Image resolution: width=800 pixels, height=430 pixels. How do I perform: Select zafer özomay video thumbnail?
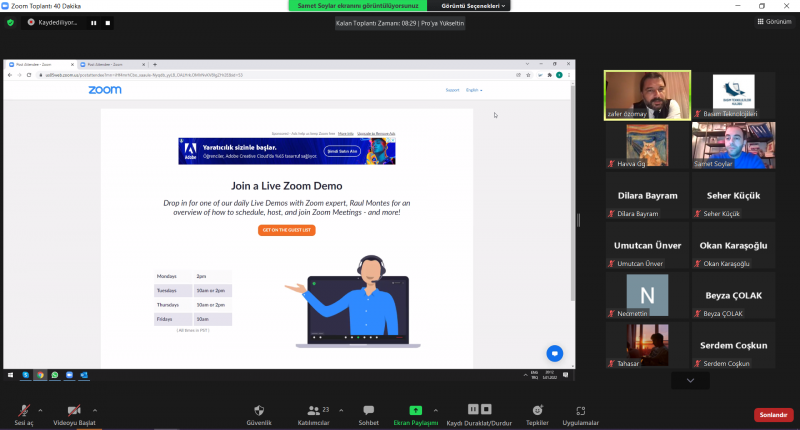(x=647, y=95)
